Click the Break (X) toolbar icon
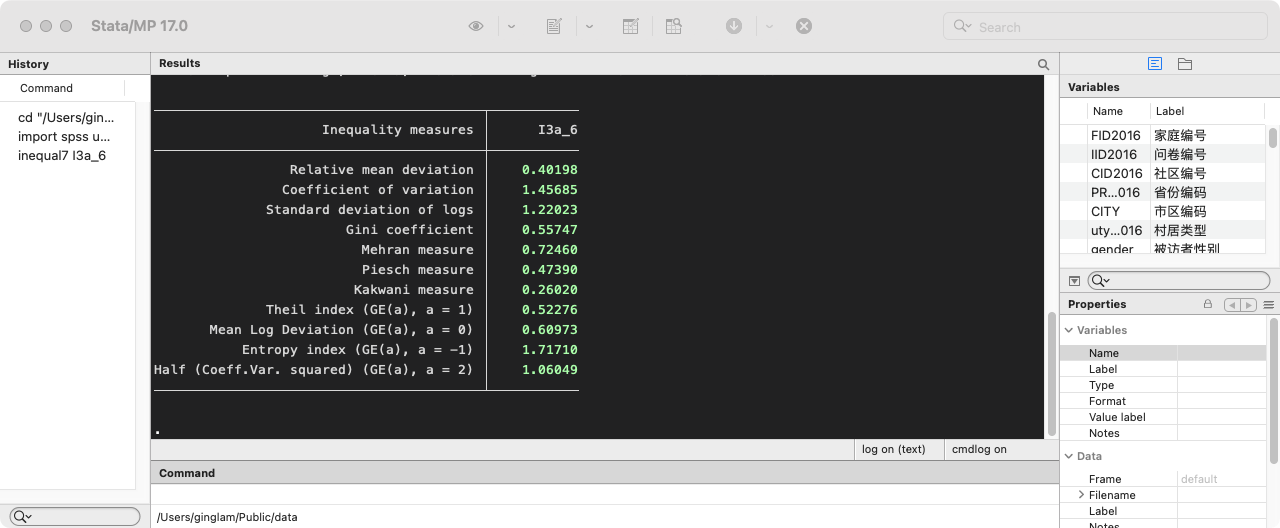Image resolution: width=1280 pixels, height=528 pixels. [x=804, y=26]
